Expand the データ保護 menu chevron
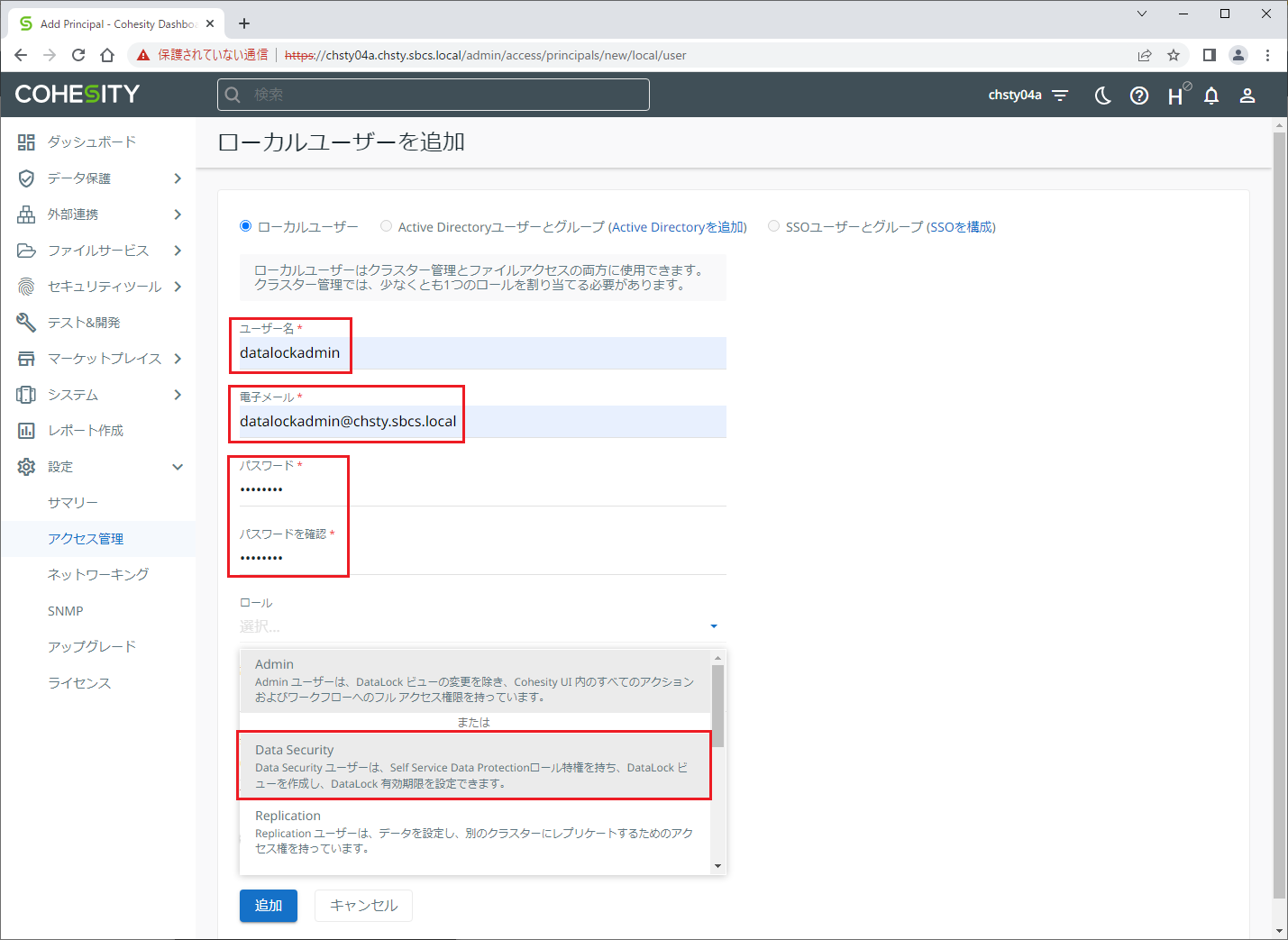Screen dimensions: 1288x940 (178, 178)
